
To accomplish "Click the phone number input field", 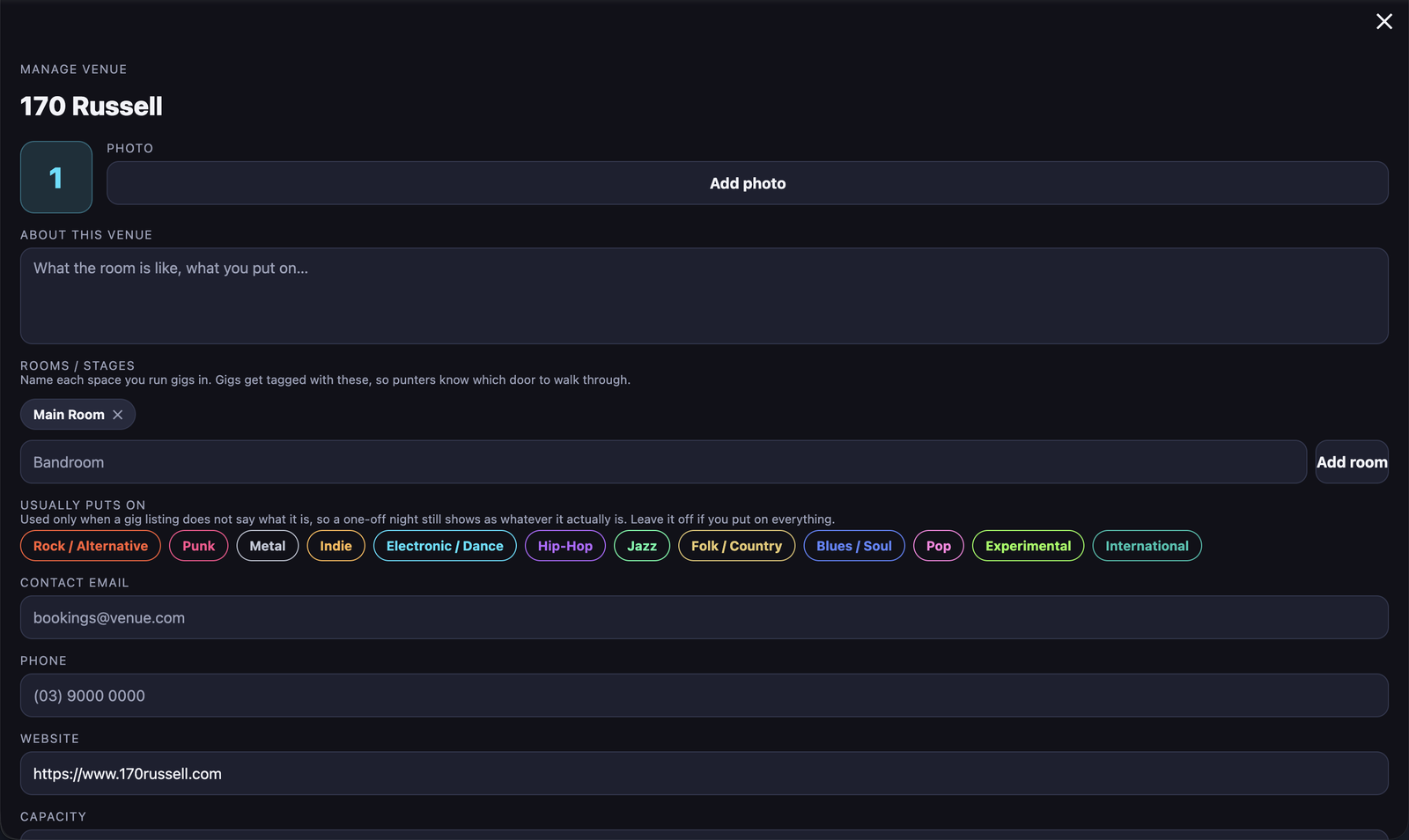I will pyautogui.click(x=704, y=696).
